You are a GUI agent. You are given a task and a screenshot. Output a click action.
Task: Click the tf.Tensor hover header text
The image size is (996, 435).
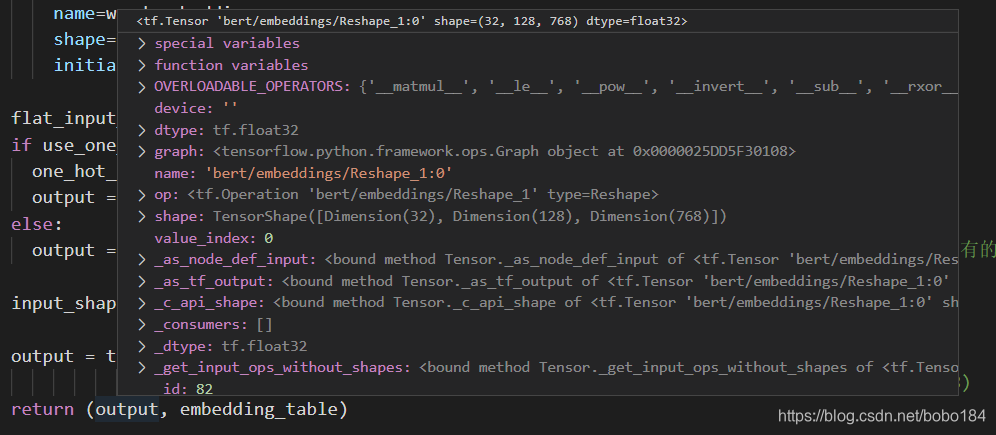[x=412, y=22]
